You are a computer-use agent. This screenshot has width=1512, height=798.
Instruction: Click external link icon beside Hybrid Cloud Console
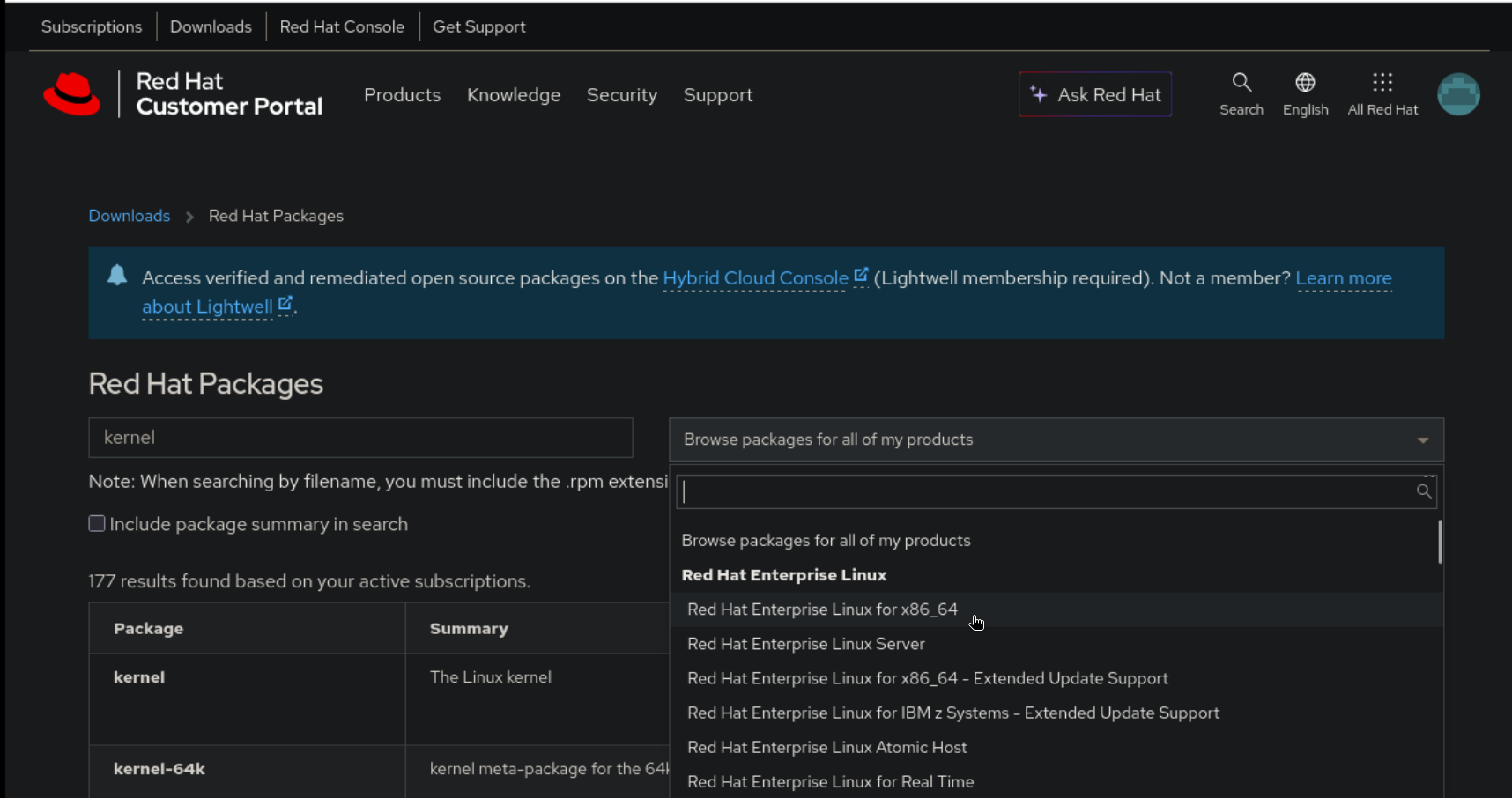(861, 276)
